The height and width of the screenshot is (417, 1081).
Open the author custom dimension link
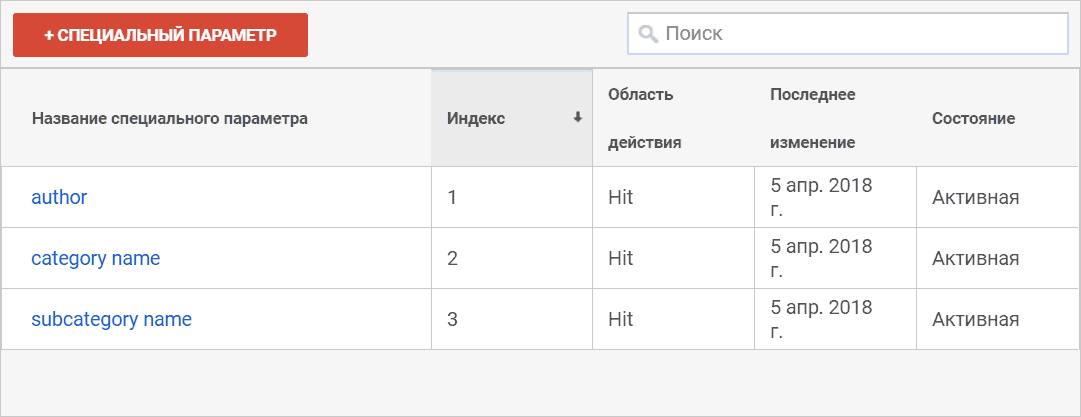pyautogui.click(x=59, y=197)
